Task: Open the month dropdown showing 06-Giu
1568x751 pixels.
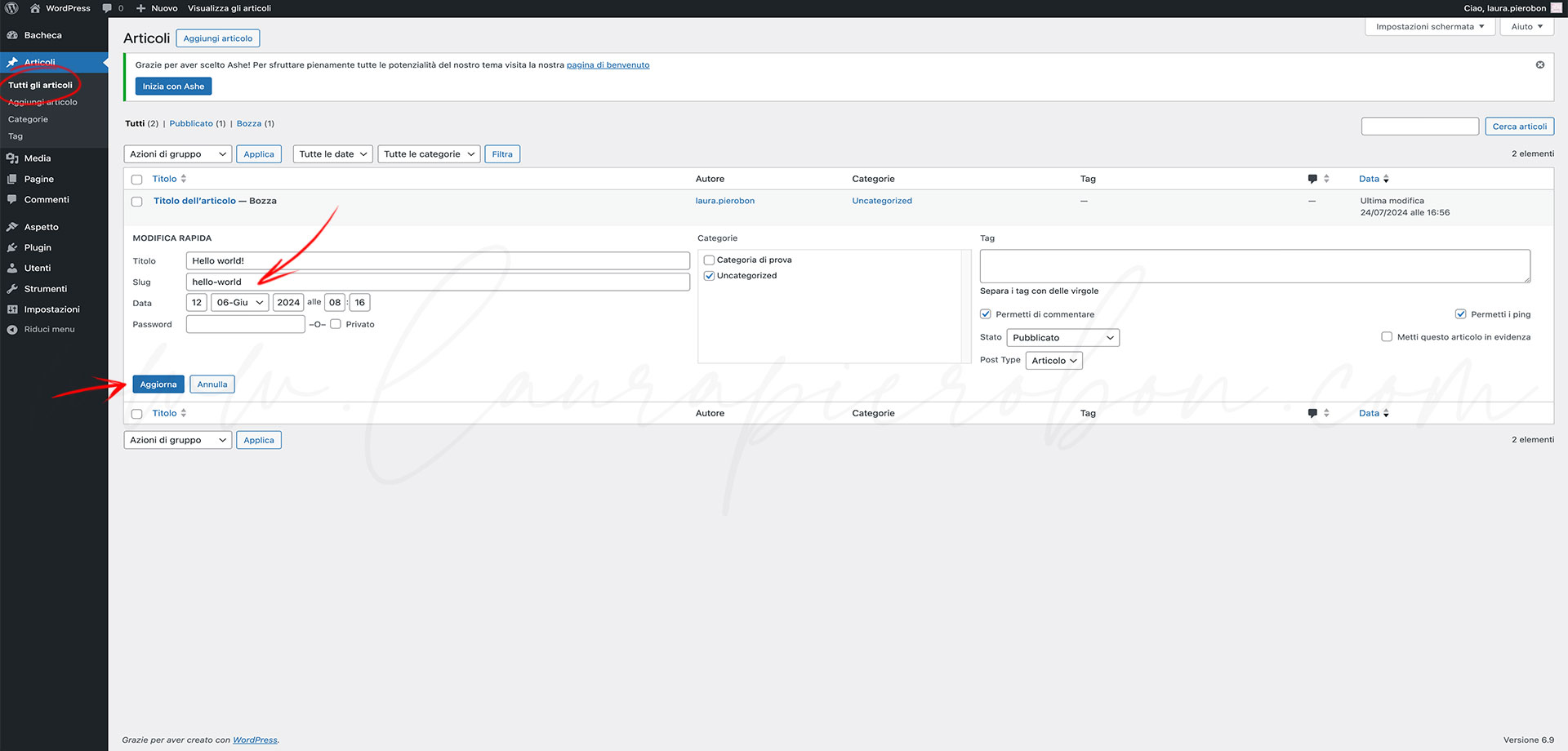Action: pyautogui.click(x=240, y=303)
